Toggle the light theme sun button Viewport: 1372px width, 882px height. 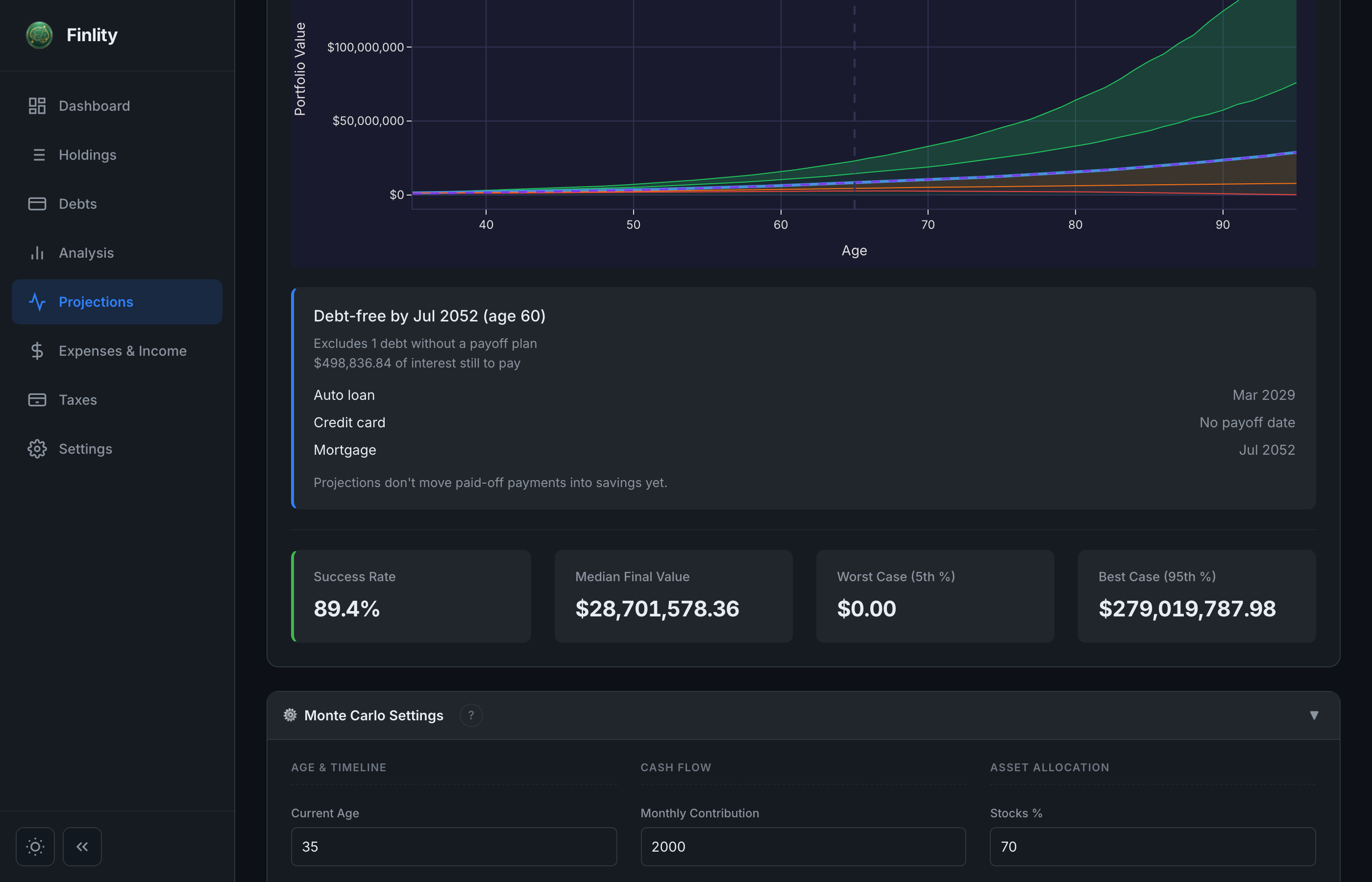pos(35,847)
